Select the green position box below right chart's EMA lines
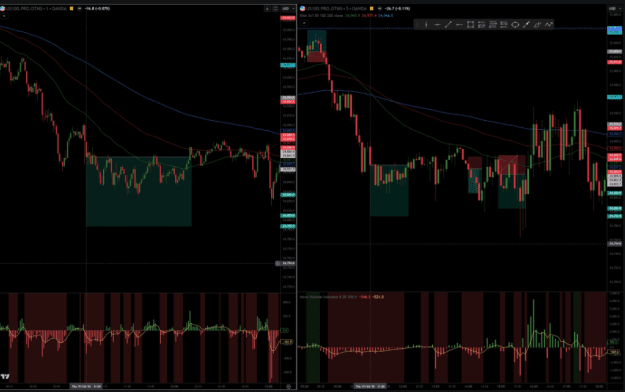 pos(389,191)
